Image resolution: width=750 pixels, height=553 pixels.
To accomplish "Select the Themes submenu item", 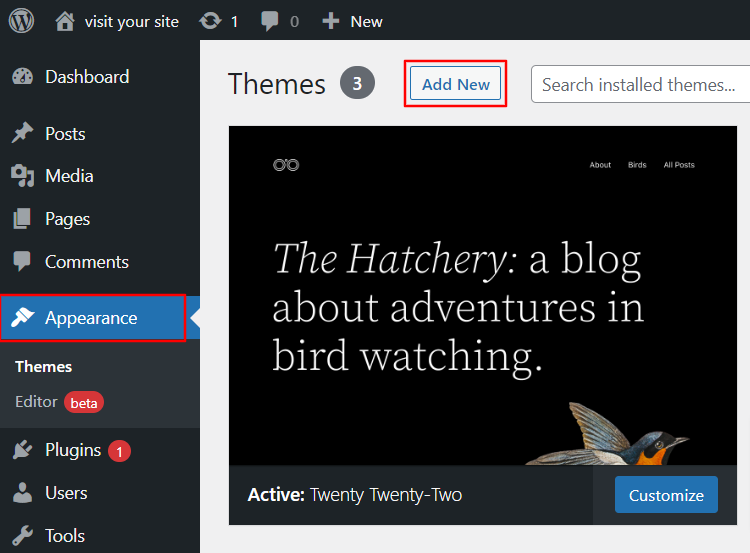I will click(x=44, y=367).
